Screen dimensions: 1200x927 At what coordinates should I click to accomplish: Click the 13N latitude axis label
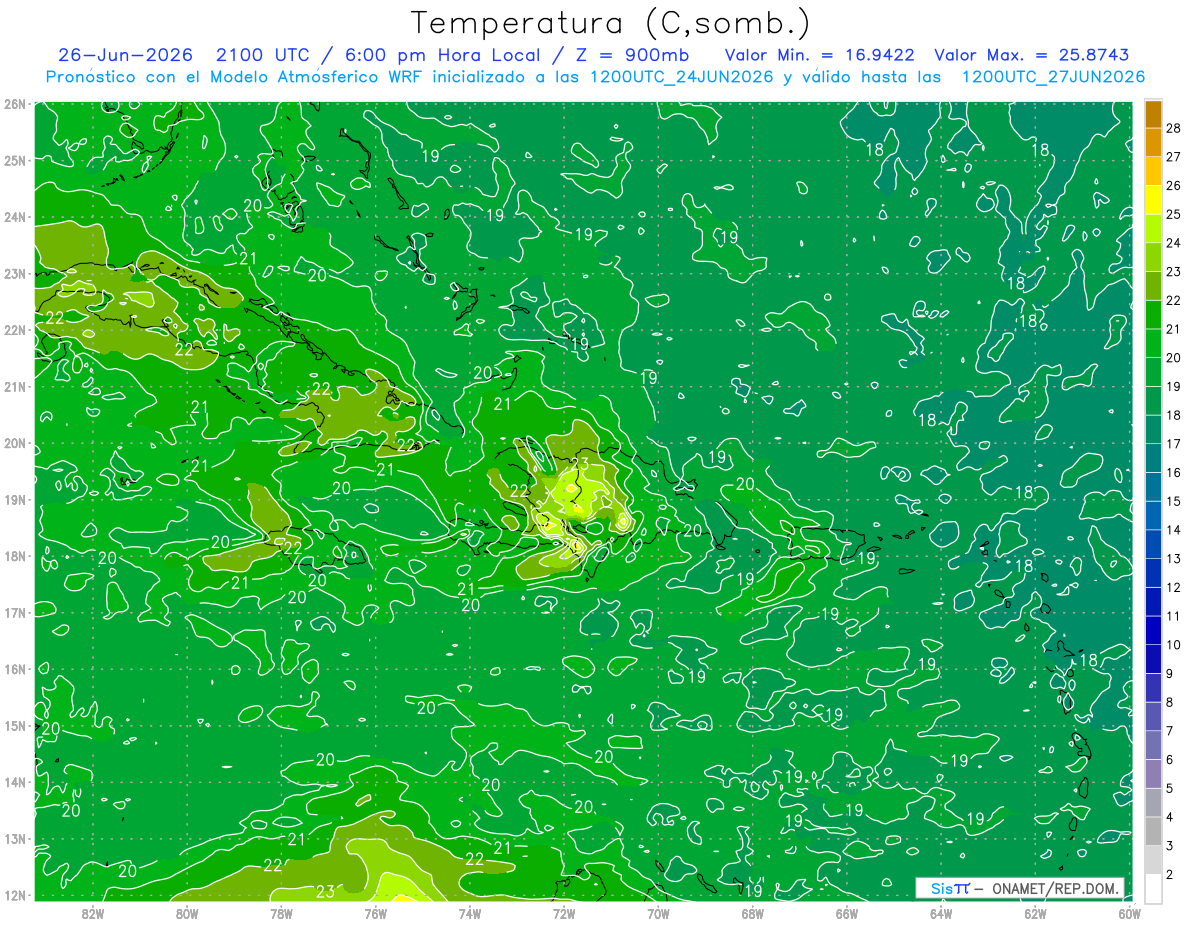tap(15, 838)
